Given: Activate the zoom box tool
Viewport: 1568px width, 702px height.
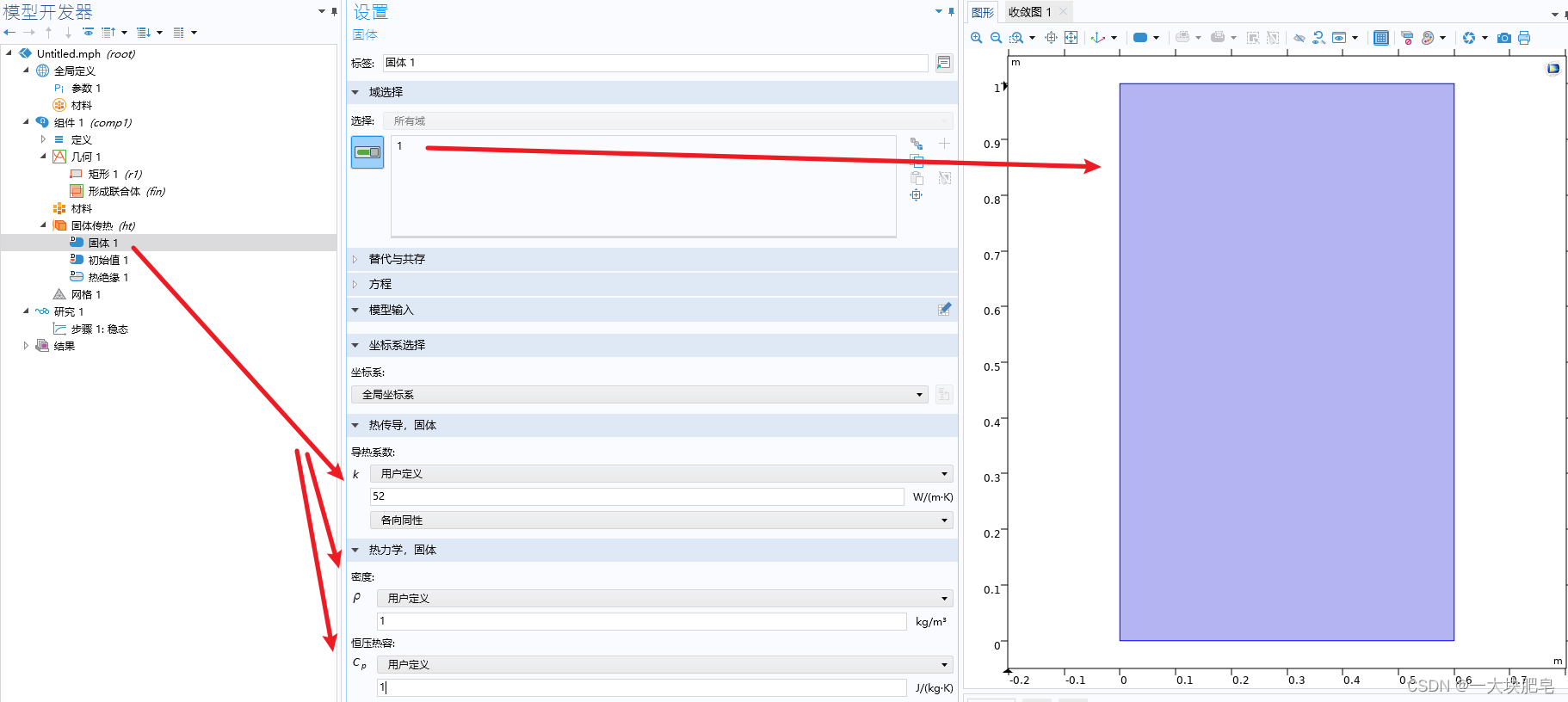Looking at the screenshot, I should click(x=1016, y=38).
